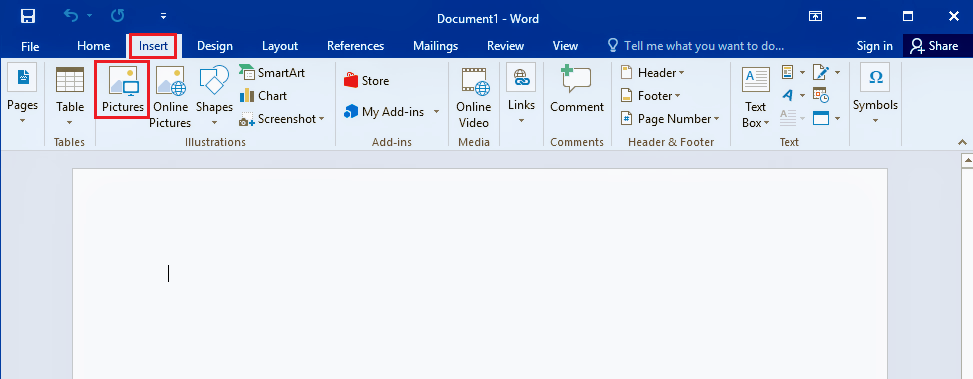Click the Sign in link
This screenshot has height=379, width=973.
(875, 46)
